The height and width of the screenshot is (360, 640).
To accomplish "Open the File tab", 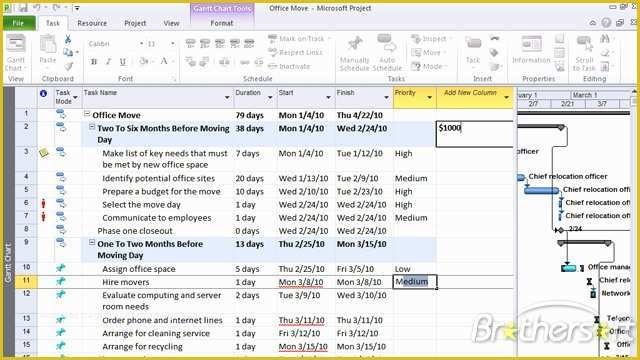I will coord(18,23).
